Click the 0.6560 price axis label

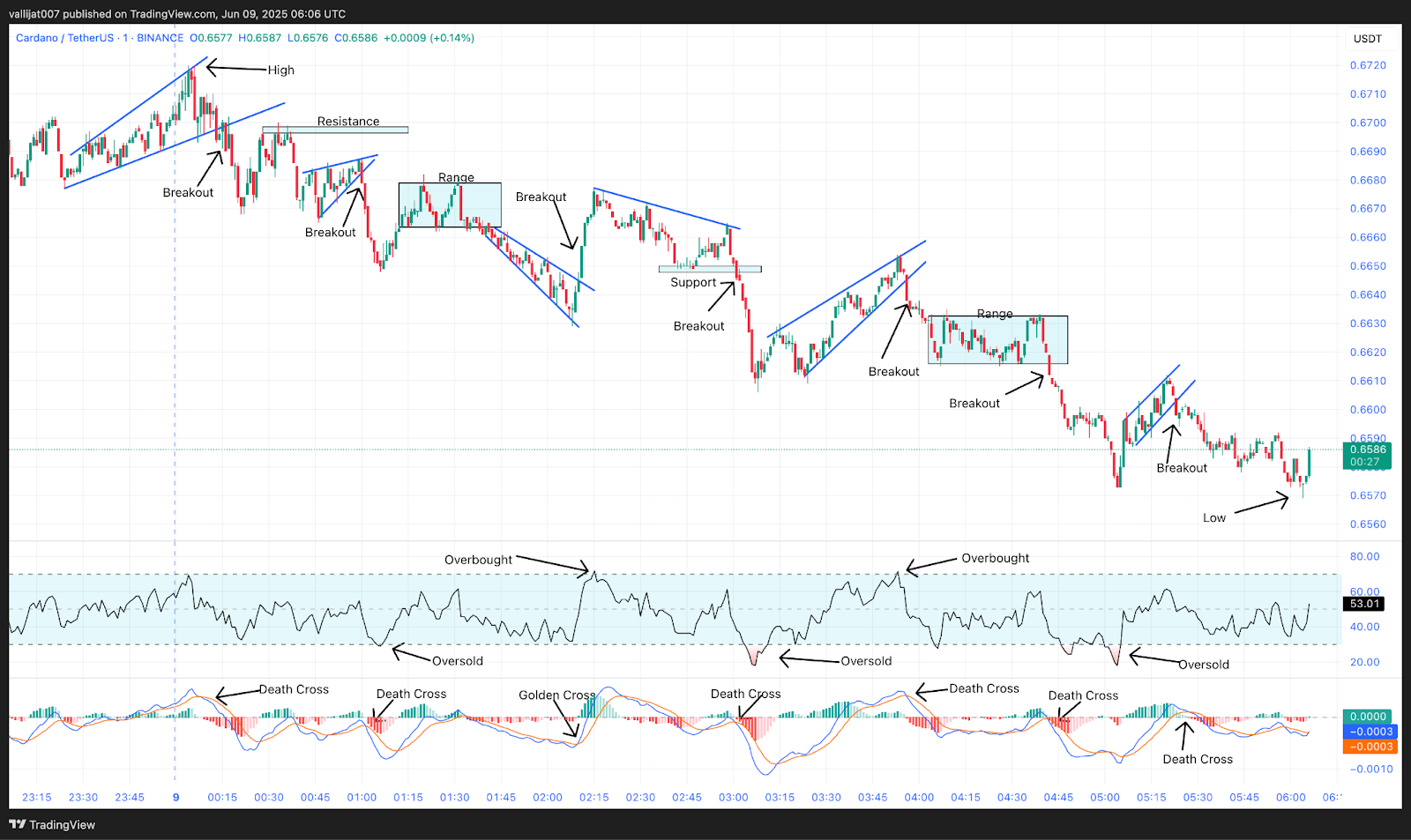click(x=1368, y=524)
